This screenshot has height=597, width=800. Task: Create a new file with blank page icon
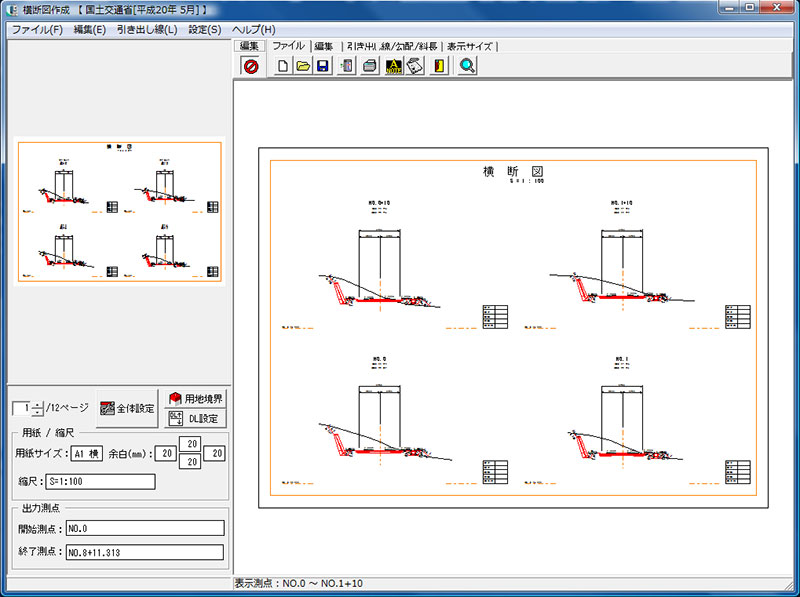coord(283,67)
